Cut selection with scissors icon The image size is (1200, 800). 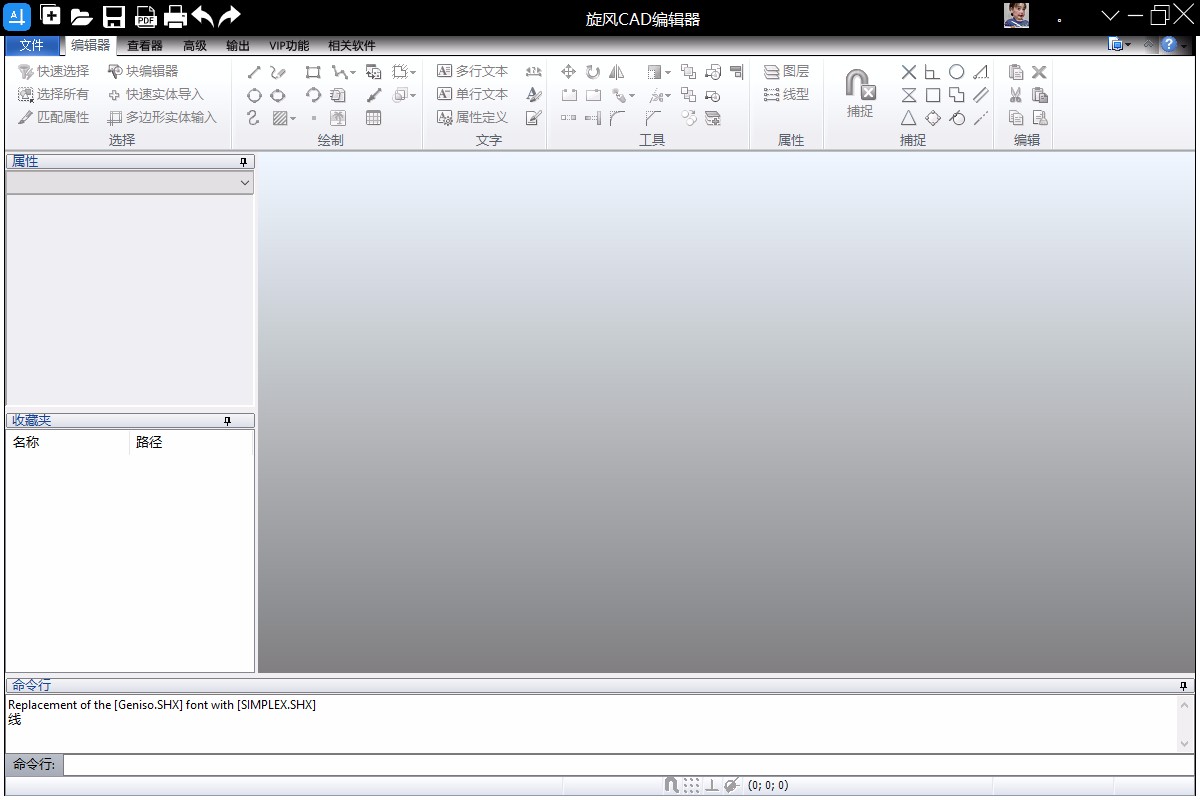pyautogui.click(x=1016, y=95)
